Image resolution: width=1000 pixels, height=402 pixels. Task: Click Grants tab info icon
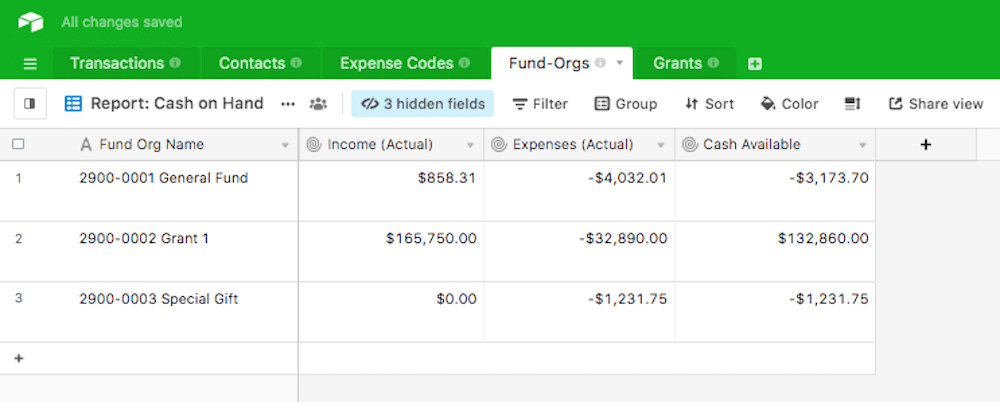point(713,63)
